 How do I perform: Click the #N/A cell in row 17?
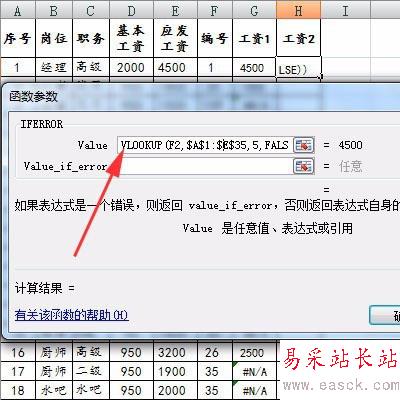click(255, 371)
